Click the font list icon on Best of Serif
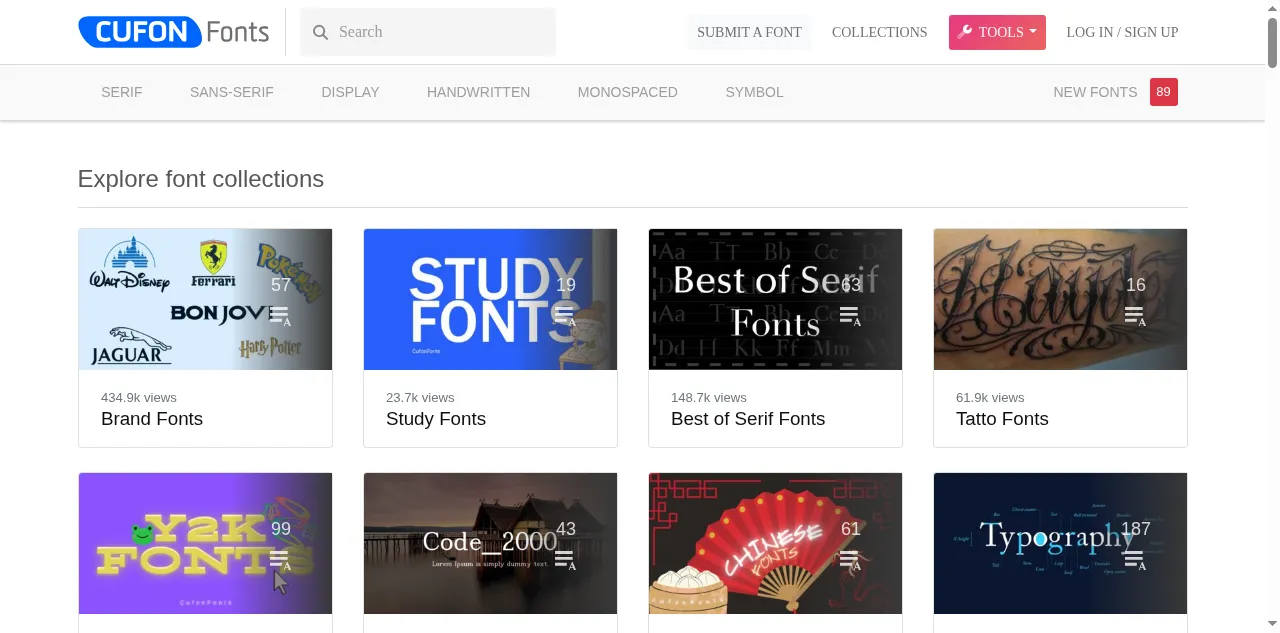1280x633 pixels. [x=850, y=316]
